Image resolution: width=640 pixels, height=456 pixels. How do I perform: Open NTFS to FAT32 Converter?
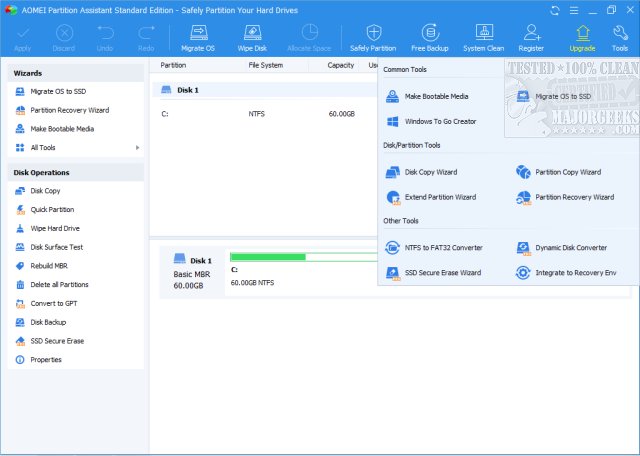442,247
